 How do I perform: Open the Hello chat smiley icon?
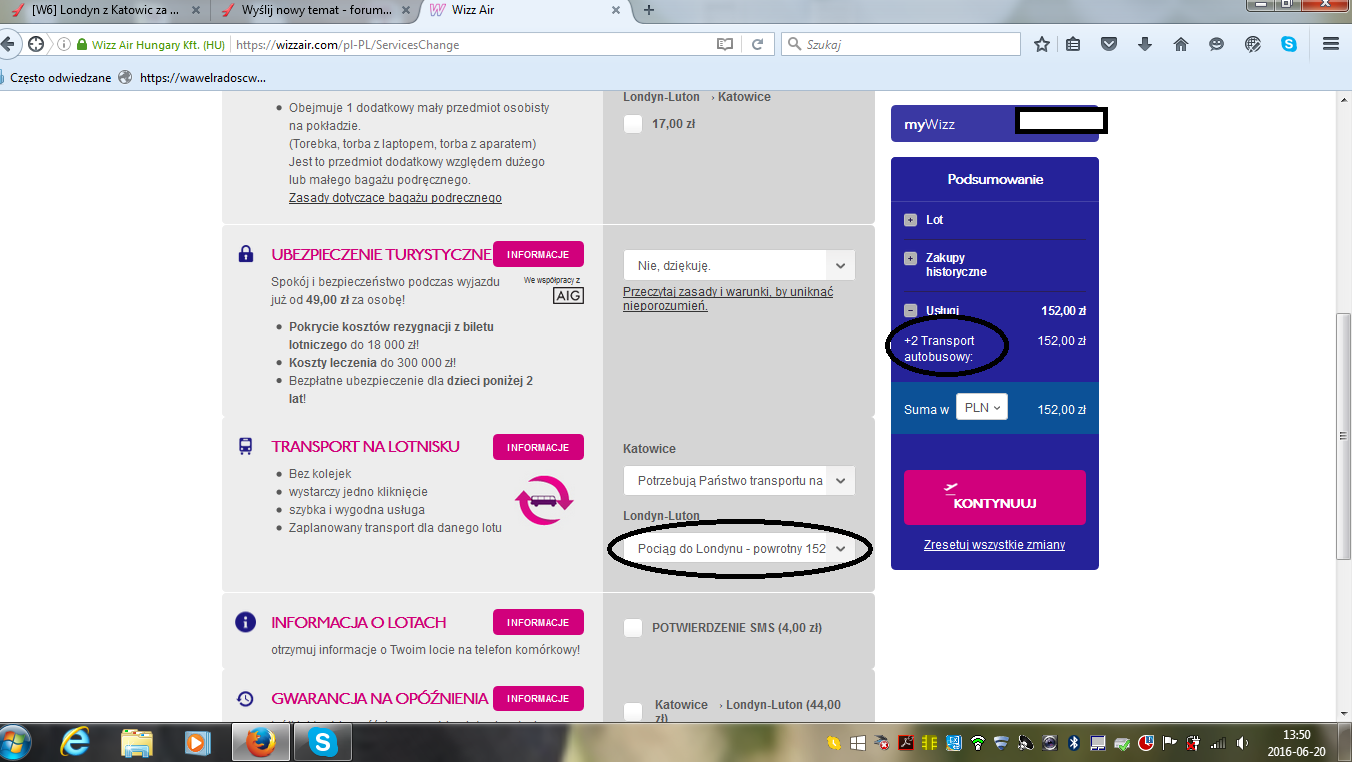click(1216, 44)
